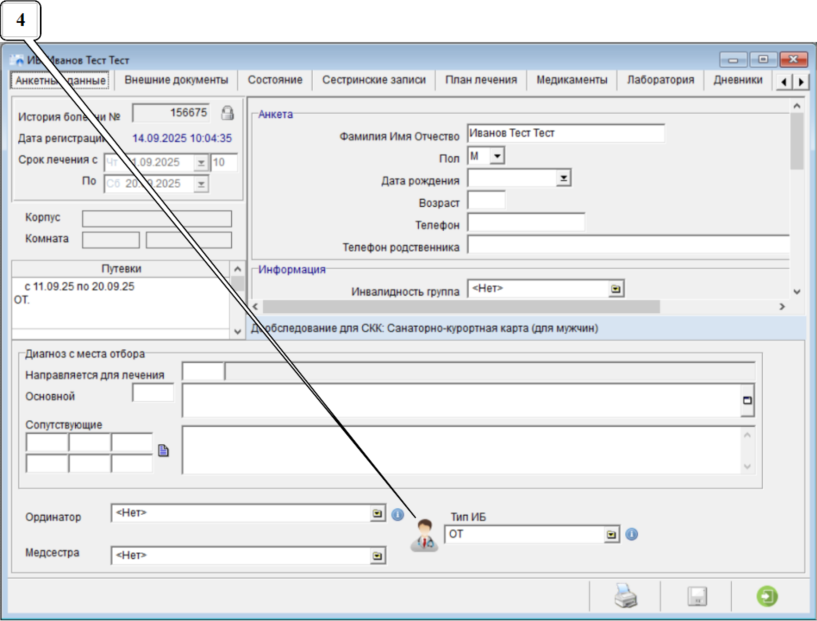Open document icon beside Сопутствующие codes
The image size is (817, 621).
[x=164, y=451]
